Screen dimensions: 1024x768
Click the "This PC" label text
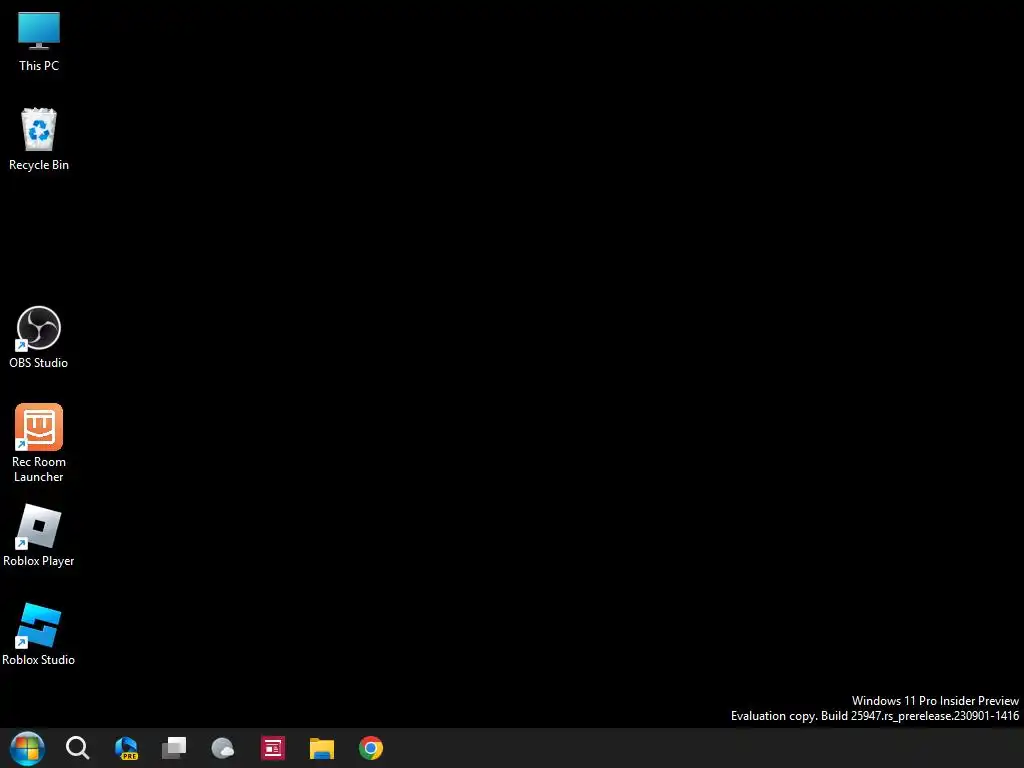pos(39,66)
